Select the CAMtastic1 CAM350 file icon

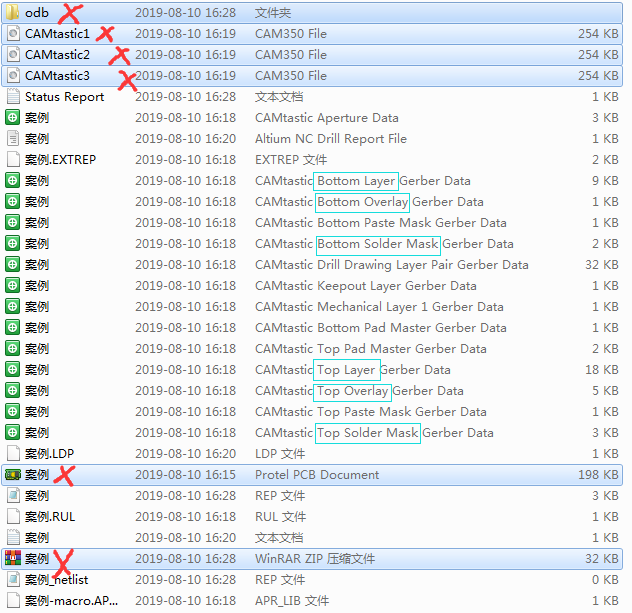(13, 34)
